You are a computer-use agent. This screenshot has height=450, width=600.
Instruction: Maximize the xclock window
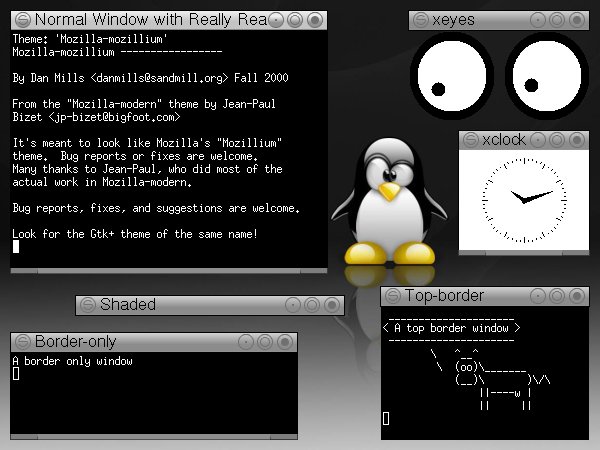pyautogui.click(x=557, y=140)
